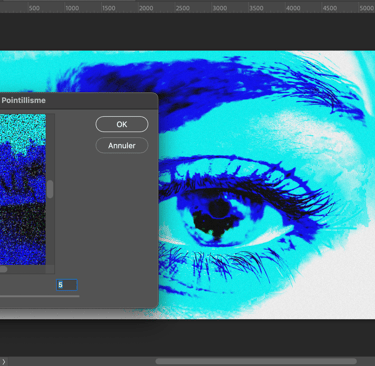Click the dark pasteboard above the canvas

pyautogui.click(x=187, y=32)
